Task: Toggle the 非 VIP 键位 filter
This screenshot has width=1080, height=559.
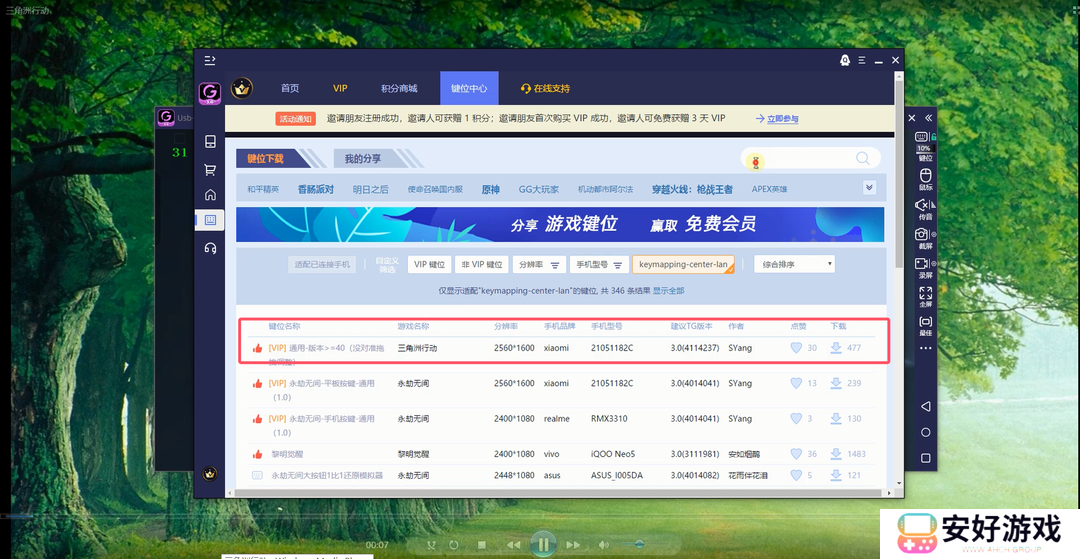Action: tap(482, 265)
